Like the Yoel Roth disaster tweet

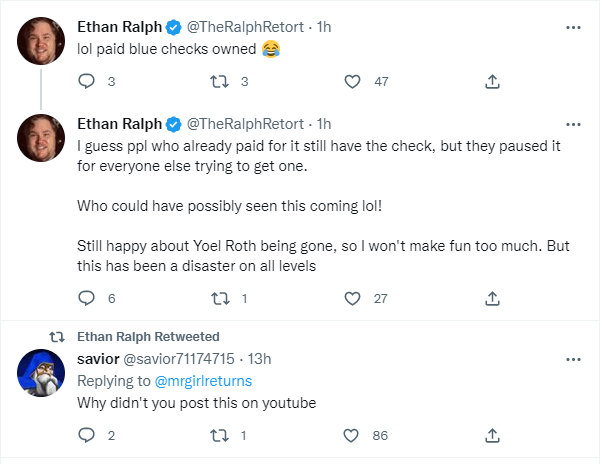[x=352, y=298]
